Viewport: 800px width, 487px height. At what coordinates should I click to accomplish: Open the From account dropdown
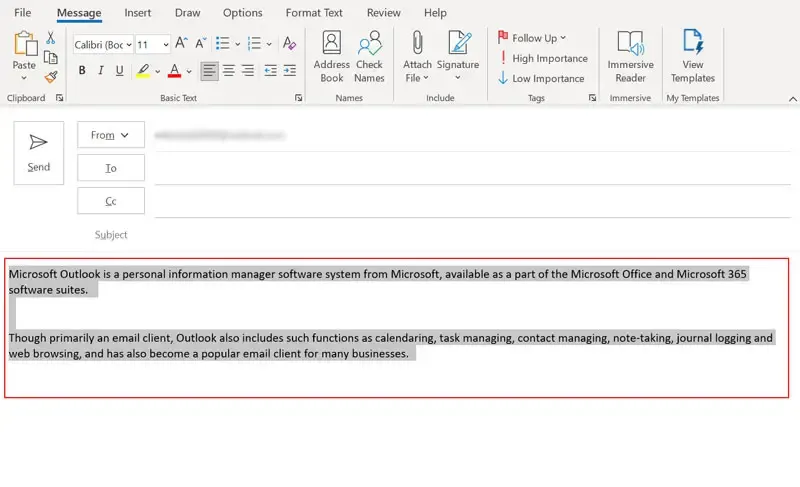click(111, 135)
